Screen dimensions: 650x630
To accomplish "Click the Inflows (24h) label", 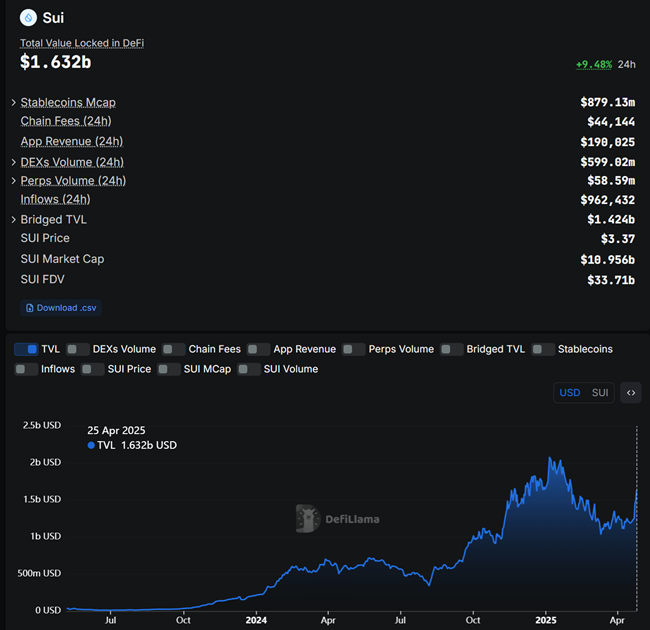I will (x=55, y=199).
